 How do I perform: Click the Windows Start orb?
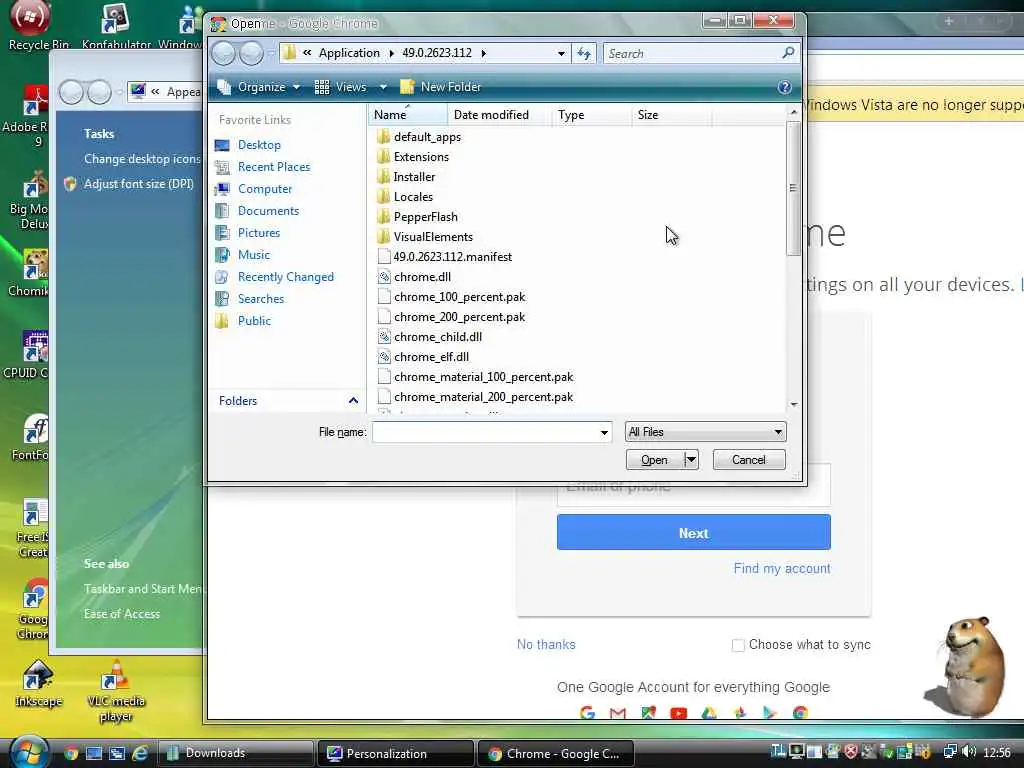27,751
